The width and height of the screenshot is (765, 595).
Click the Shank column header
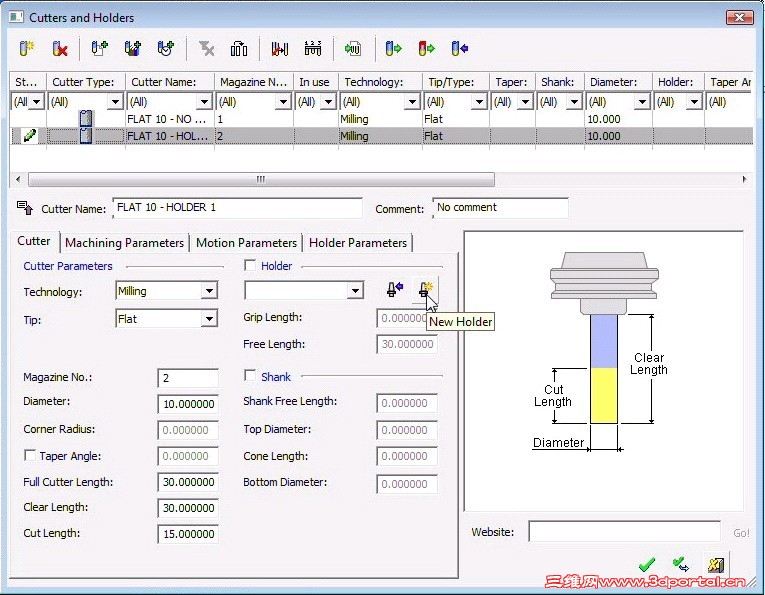560,82
